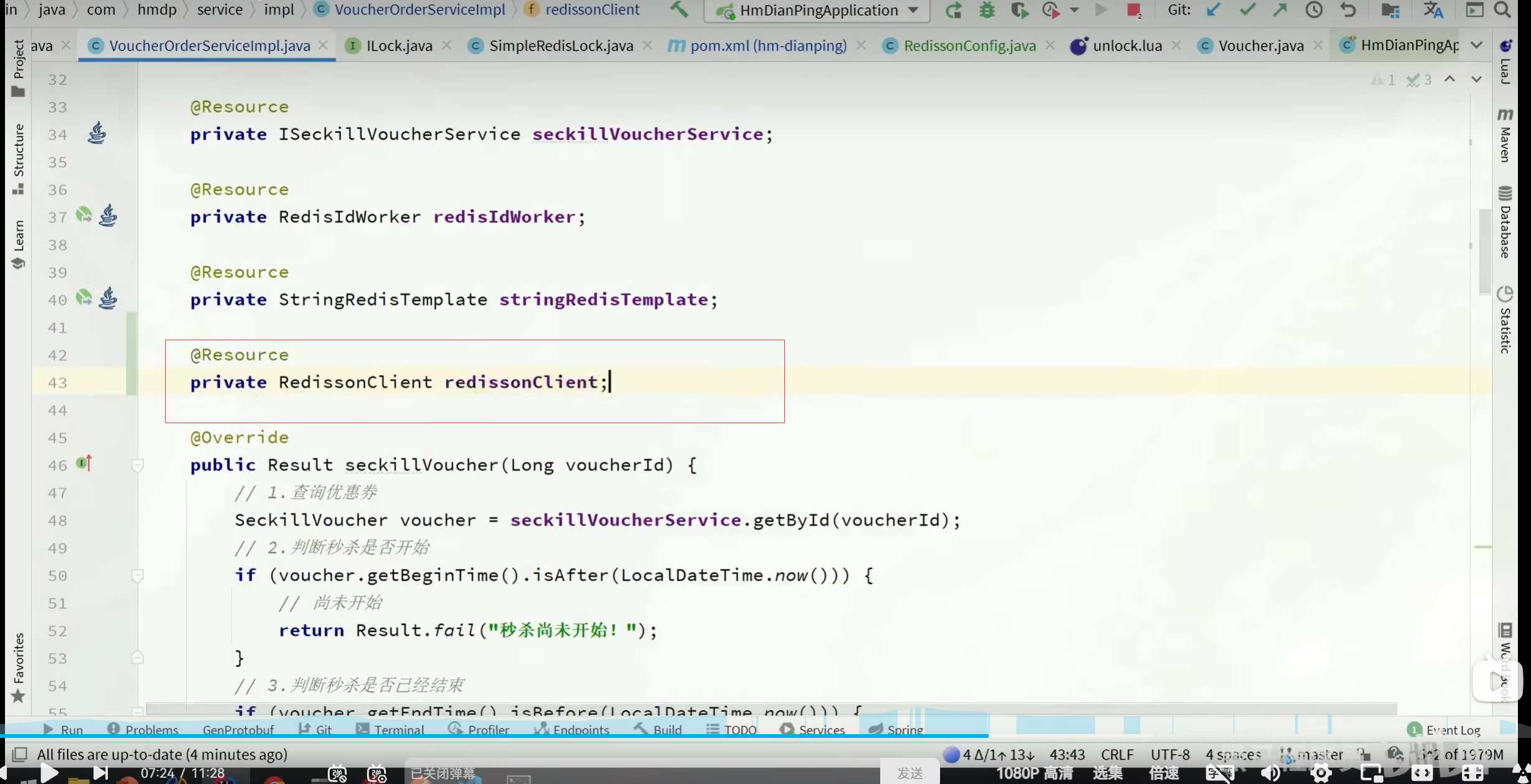Viewport: 1531px width, 784px height.
Task: Switch to RedissonConfig.java tab
Action: (969, 45)
